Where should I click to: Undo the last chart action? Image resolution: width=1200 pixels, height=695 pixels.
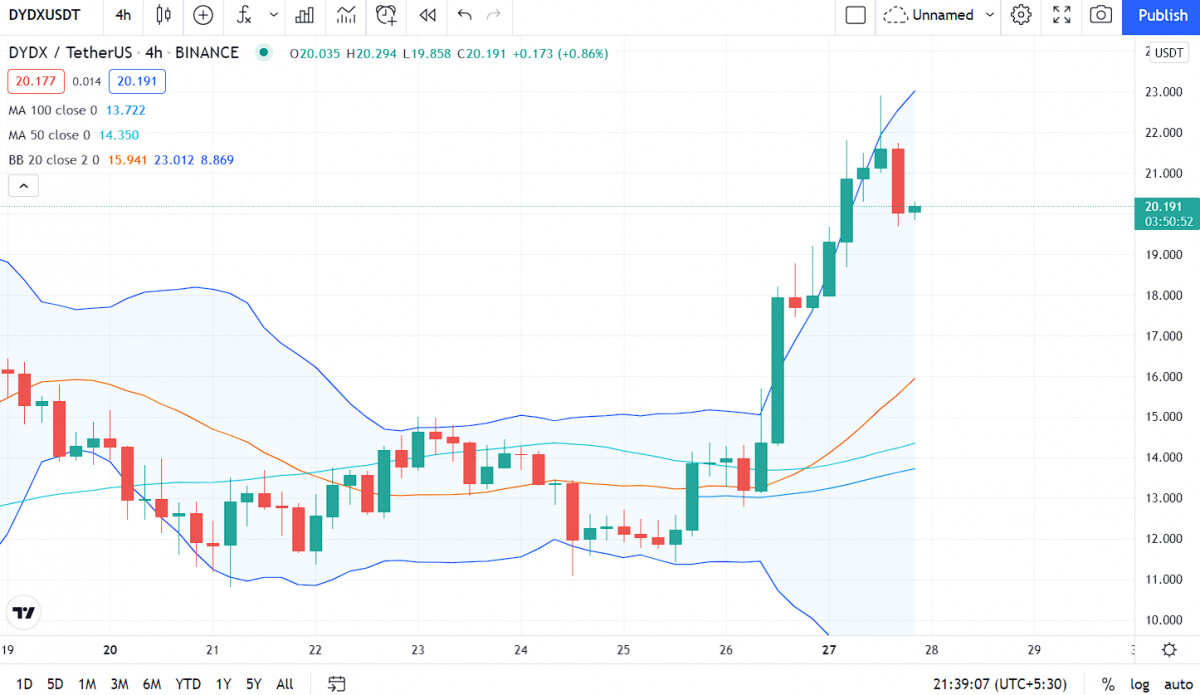click(463, 15)
